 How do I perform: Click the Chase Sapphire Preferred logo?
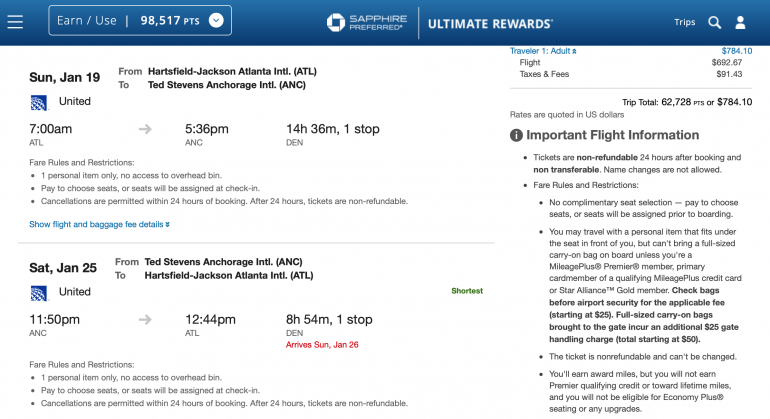364,21
